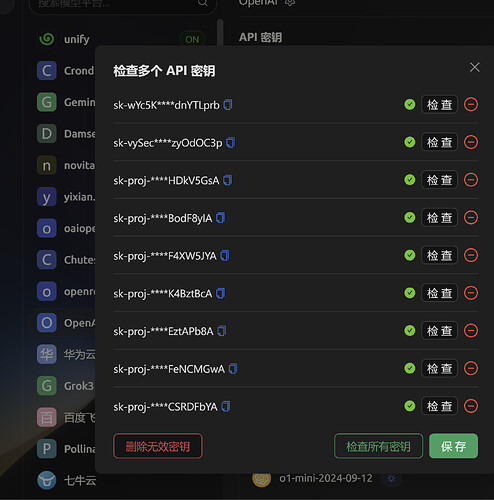Remove the key ending BodF8yIA
This screenshot has height=500, width=494.
[x=471, y=218]
